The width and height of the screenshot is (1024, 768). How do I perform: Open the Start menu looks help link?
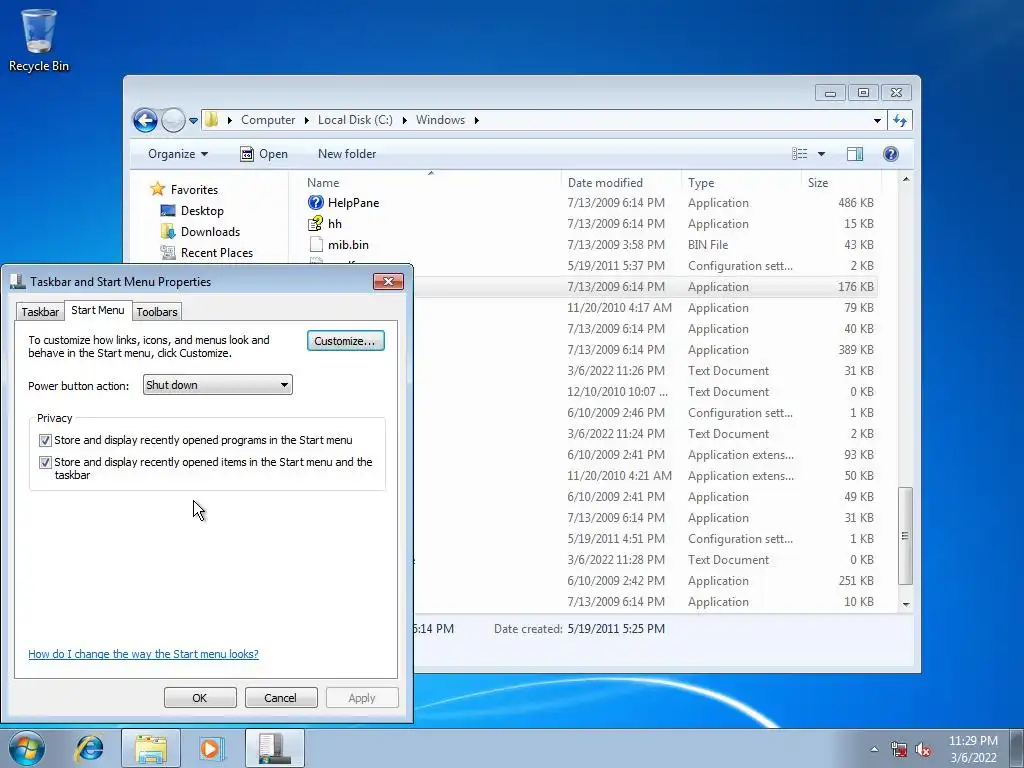pos(144,654)
